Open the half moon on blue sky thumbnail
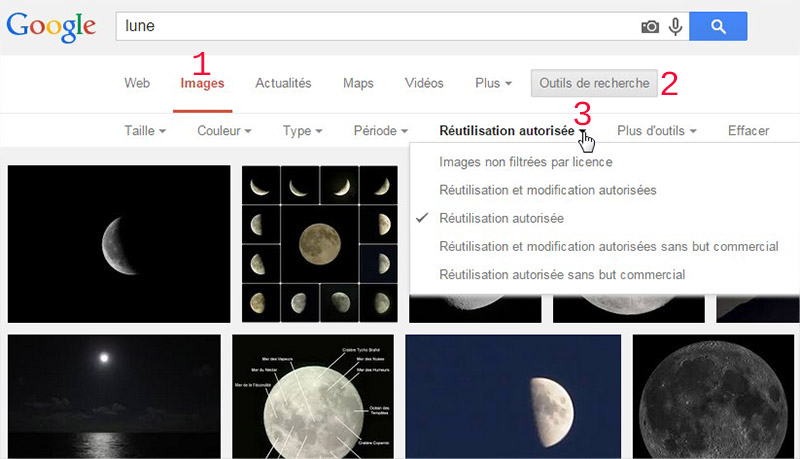The image size is (800, 459). coord(513,396)
